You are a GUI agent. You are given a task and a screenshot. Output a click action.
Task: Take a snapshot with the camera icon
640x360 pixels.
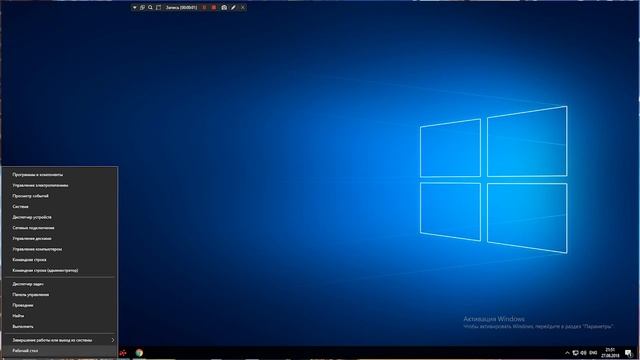[224, 7]
